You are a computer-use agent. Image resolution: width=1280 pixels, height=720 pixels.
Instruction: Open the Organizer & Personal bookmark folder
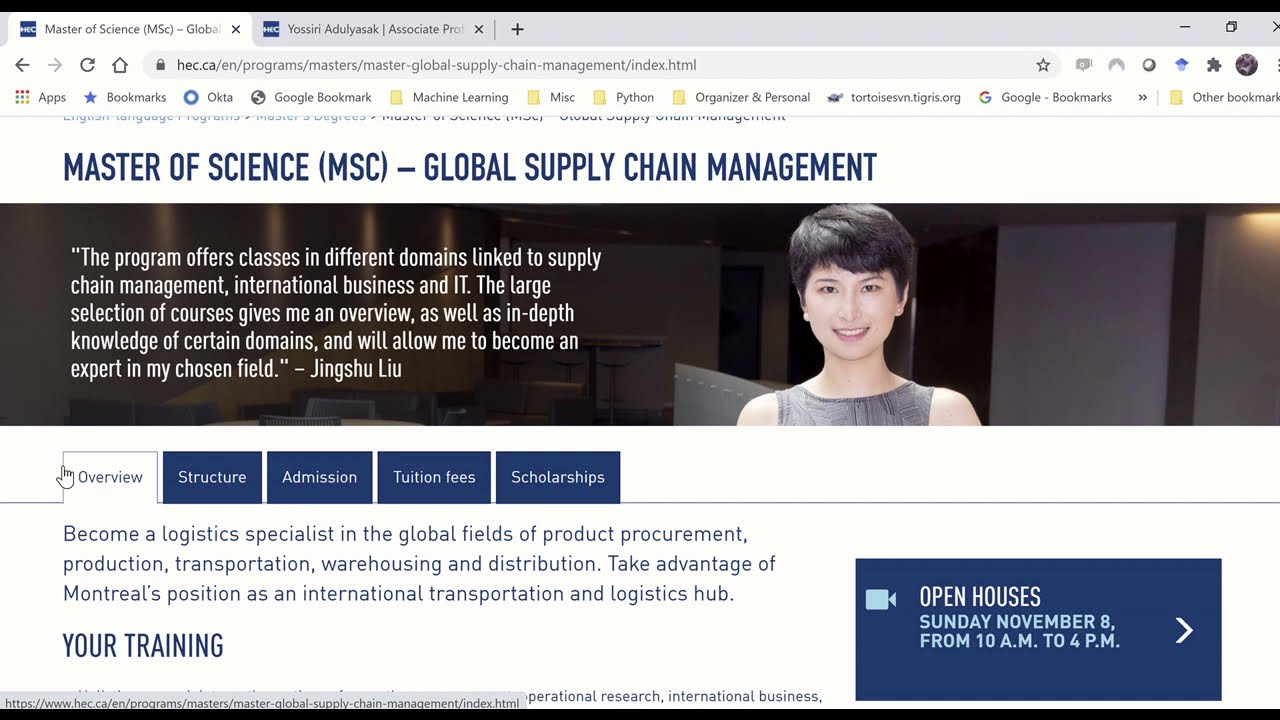click(x=741, y=97)
